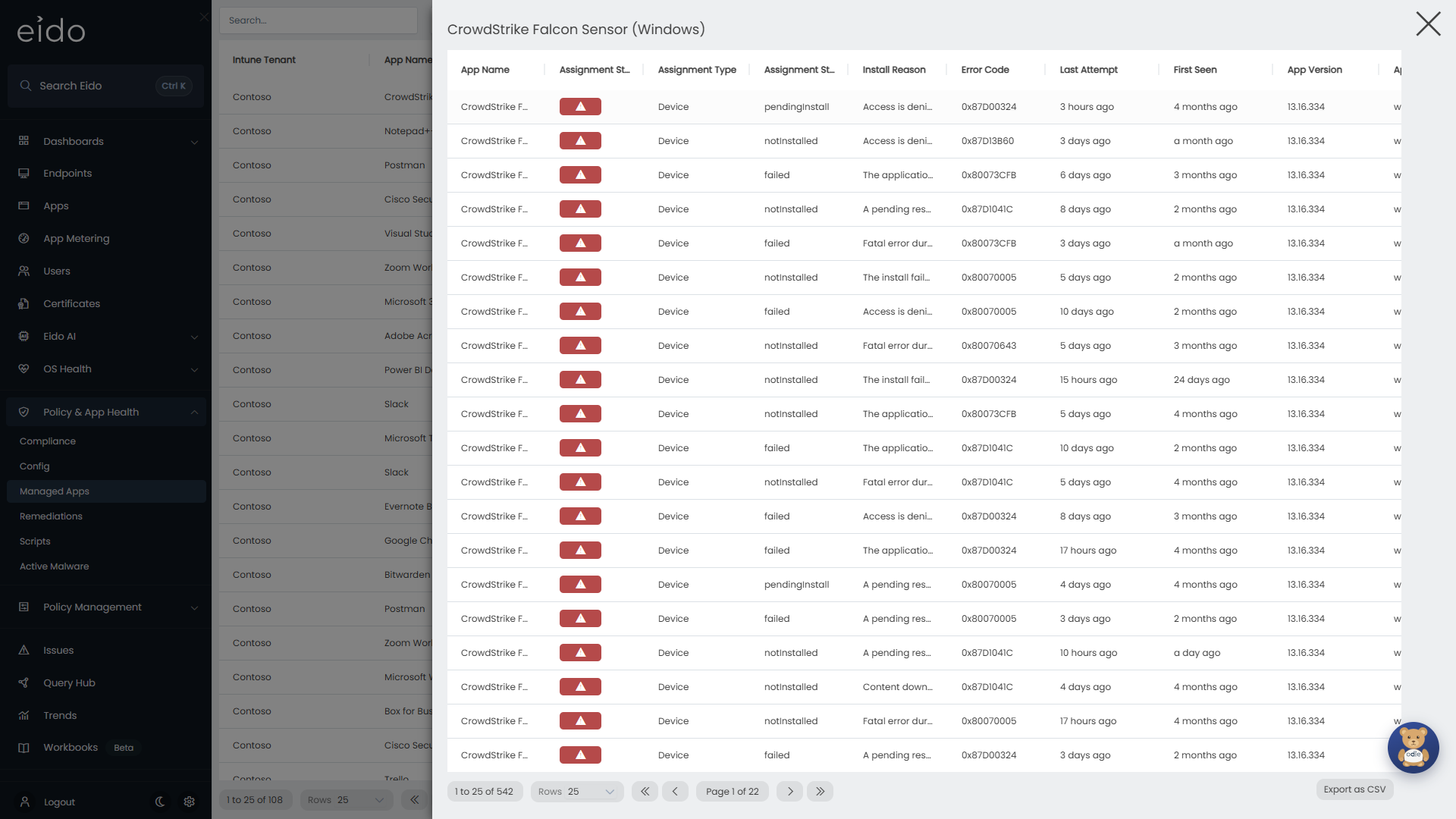Click background table Search box
This screenshot has height=819, width=1456.
click(318, 20)
